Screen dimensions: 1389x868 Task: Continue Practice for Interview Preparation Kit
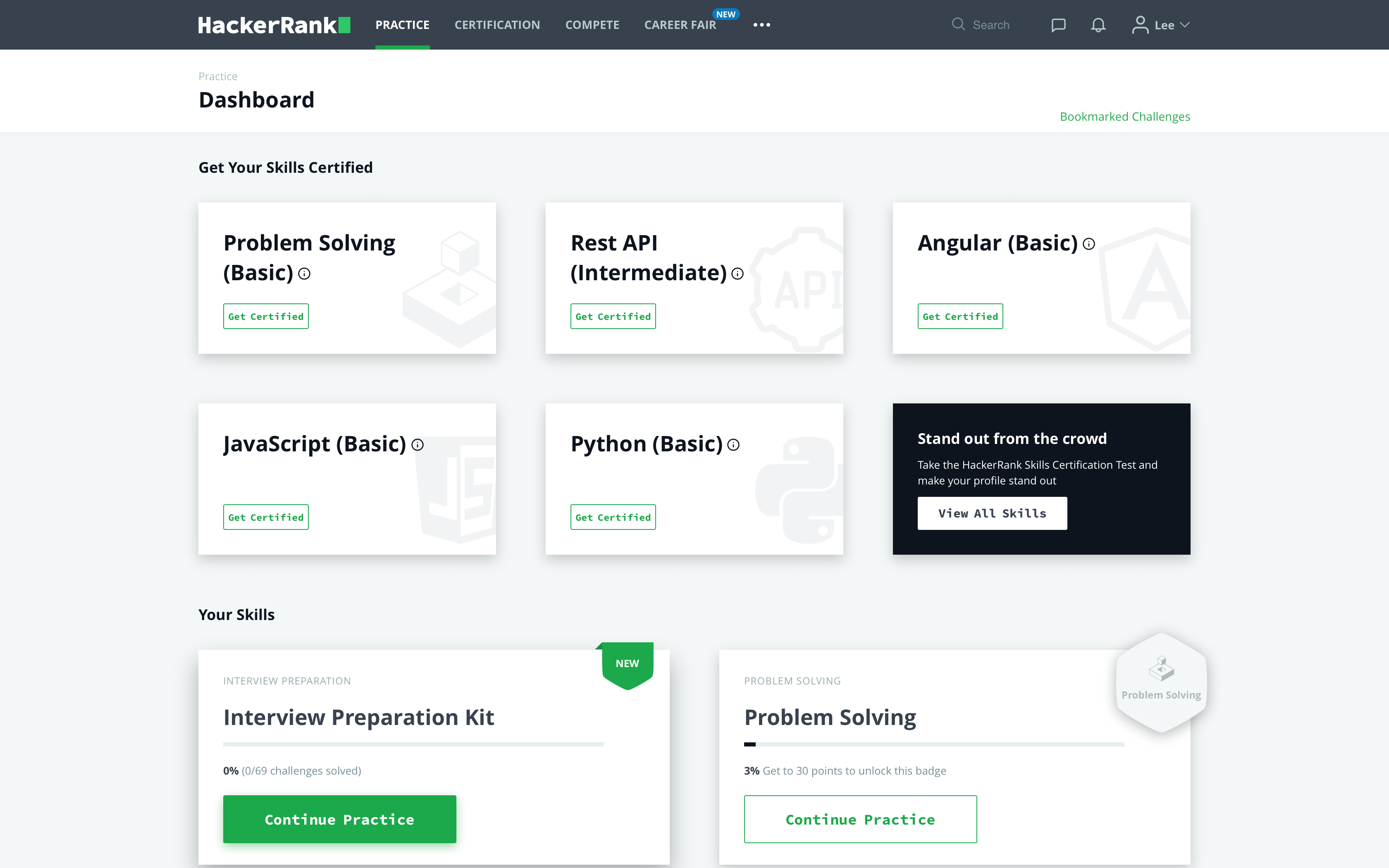coord(340,819)
